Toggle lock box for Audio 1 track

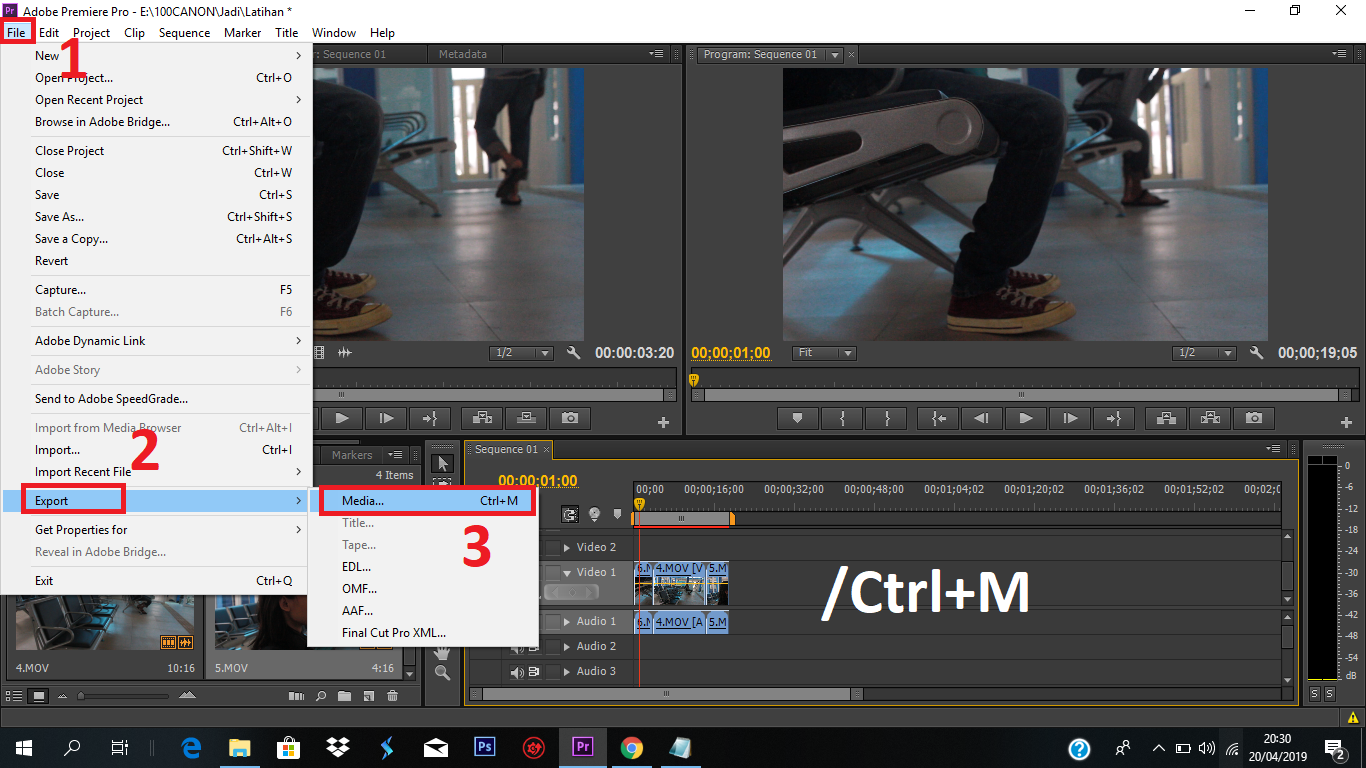[553, 622]
